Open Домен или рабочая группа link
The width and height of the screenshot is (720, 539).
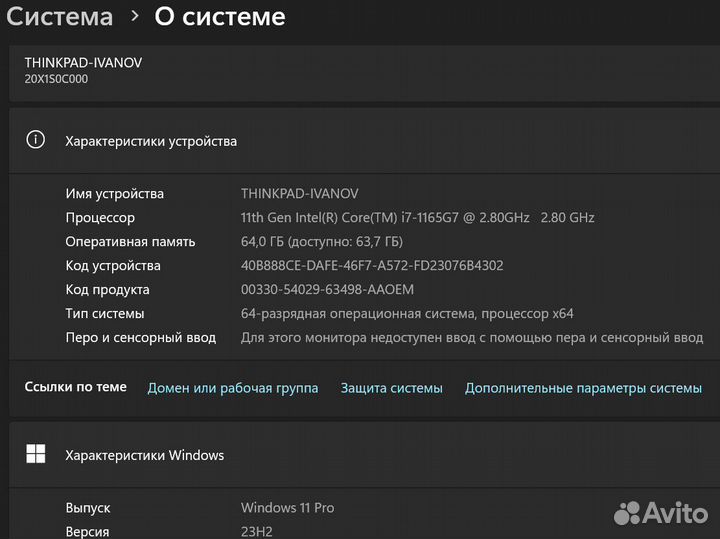pyautogui.click(x=233, y=388)
